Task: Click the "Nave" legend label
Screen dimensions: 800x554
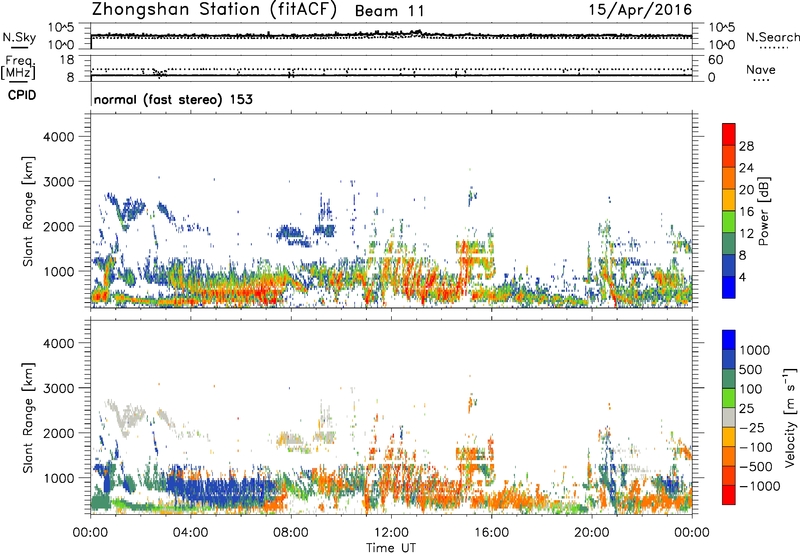Action: coord(761,70)
